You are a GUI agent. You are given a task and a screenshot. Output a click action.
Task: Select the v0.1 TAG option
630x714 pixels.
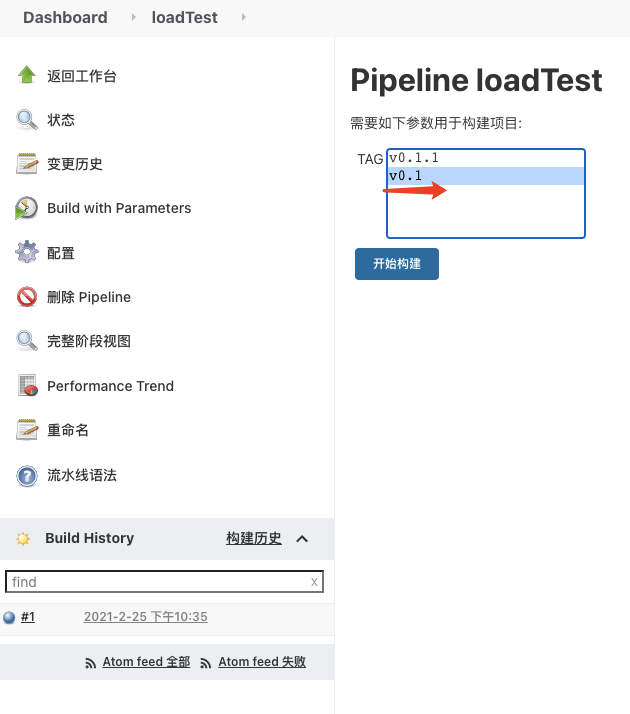[406, 176]
